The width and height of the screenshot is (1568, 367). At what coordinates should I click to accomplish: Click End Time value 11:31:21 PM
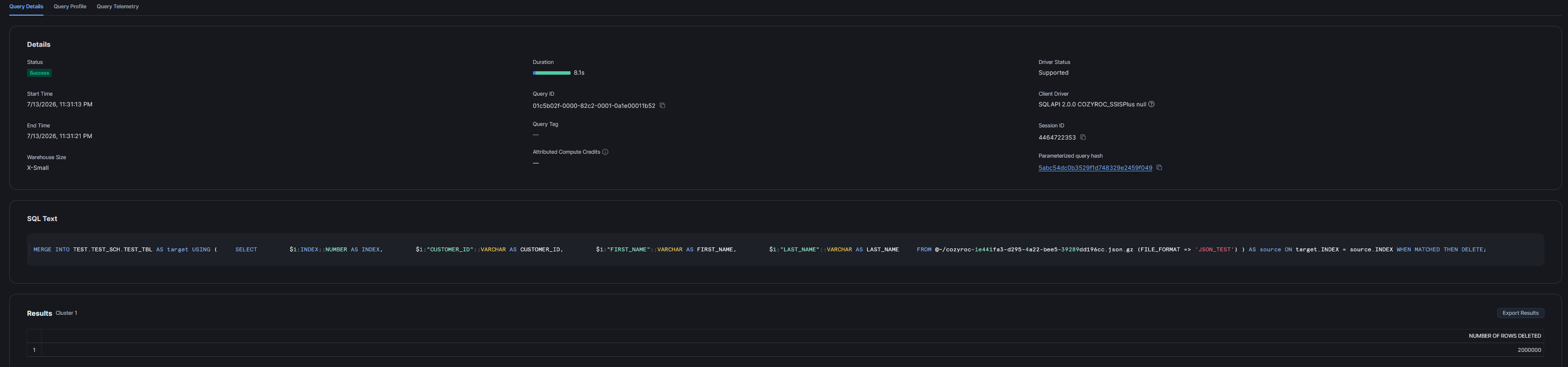point(60,136)
